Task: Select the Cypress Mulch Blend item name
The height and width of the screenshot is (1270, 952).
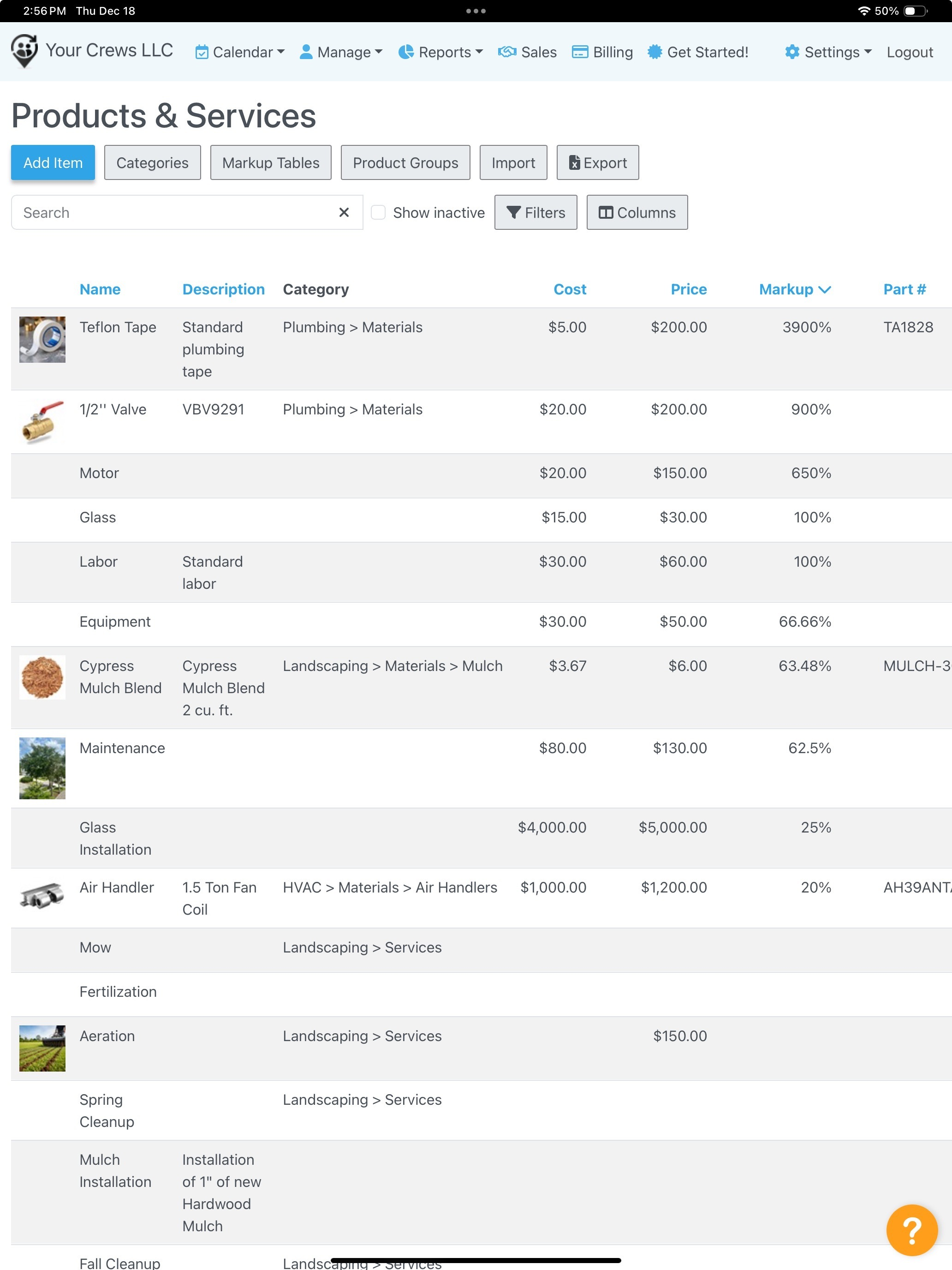Action: click(120, 677)
